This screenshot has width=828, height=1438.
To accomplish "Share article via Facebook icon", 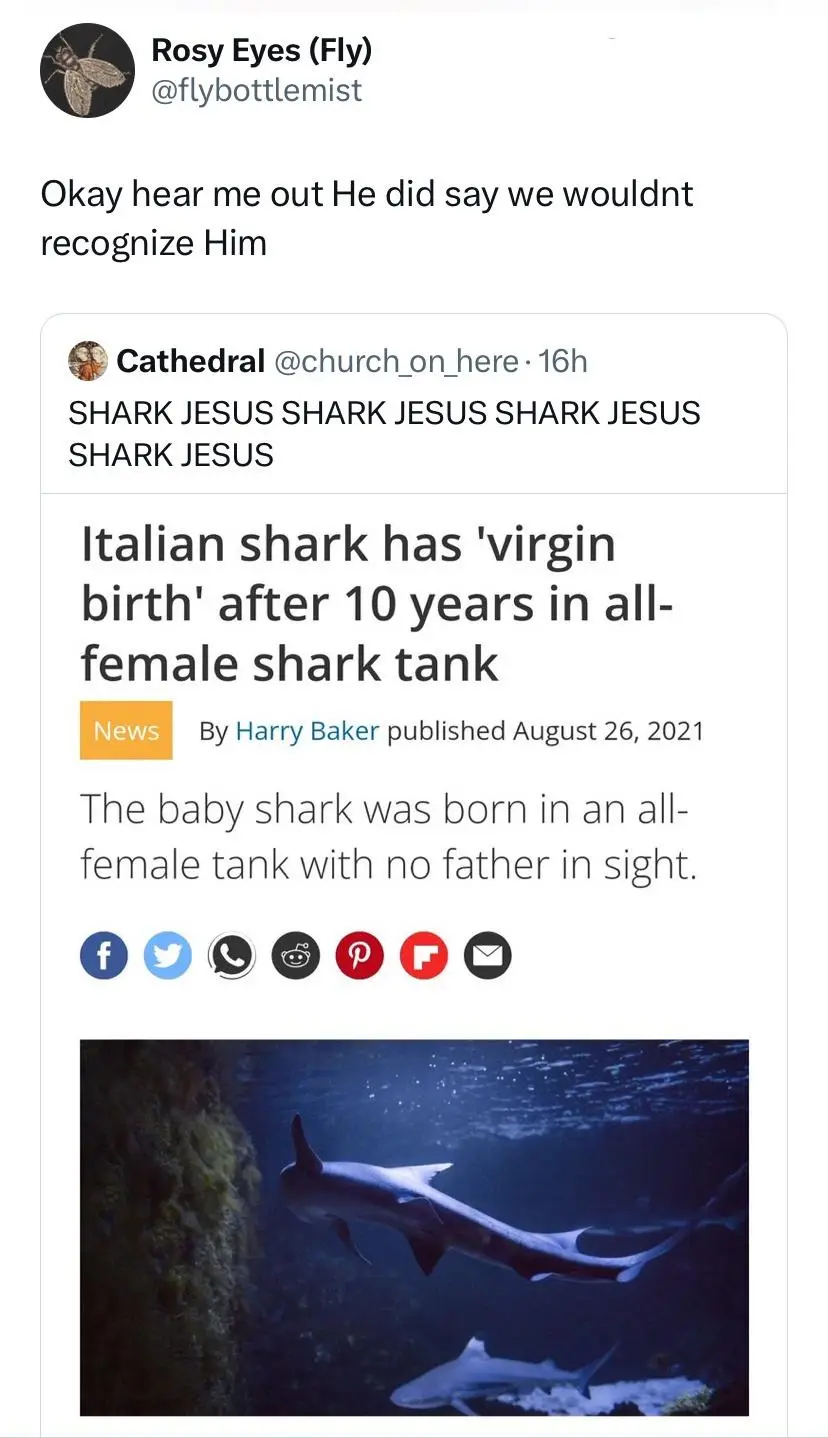I will click(x=104, y=957).
